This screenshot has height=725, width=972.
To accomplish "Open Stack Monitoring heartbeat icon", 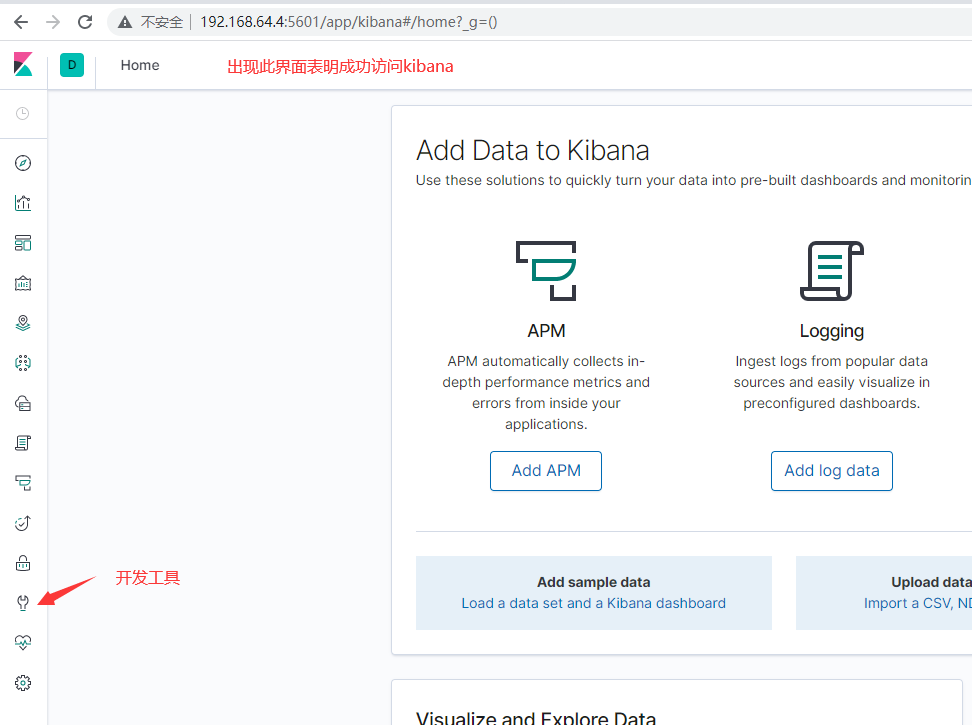I will 23,643.
